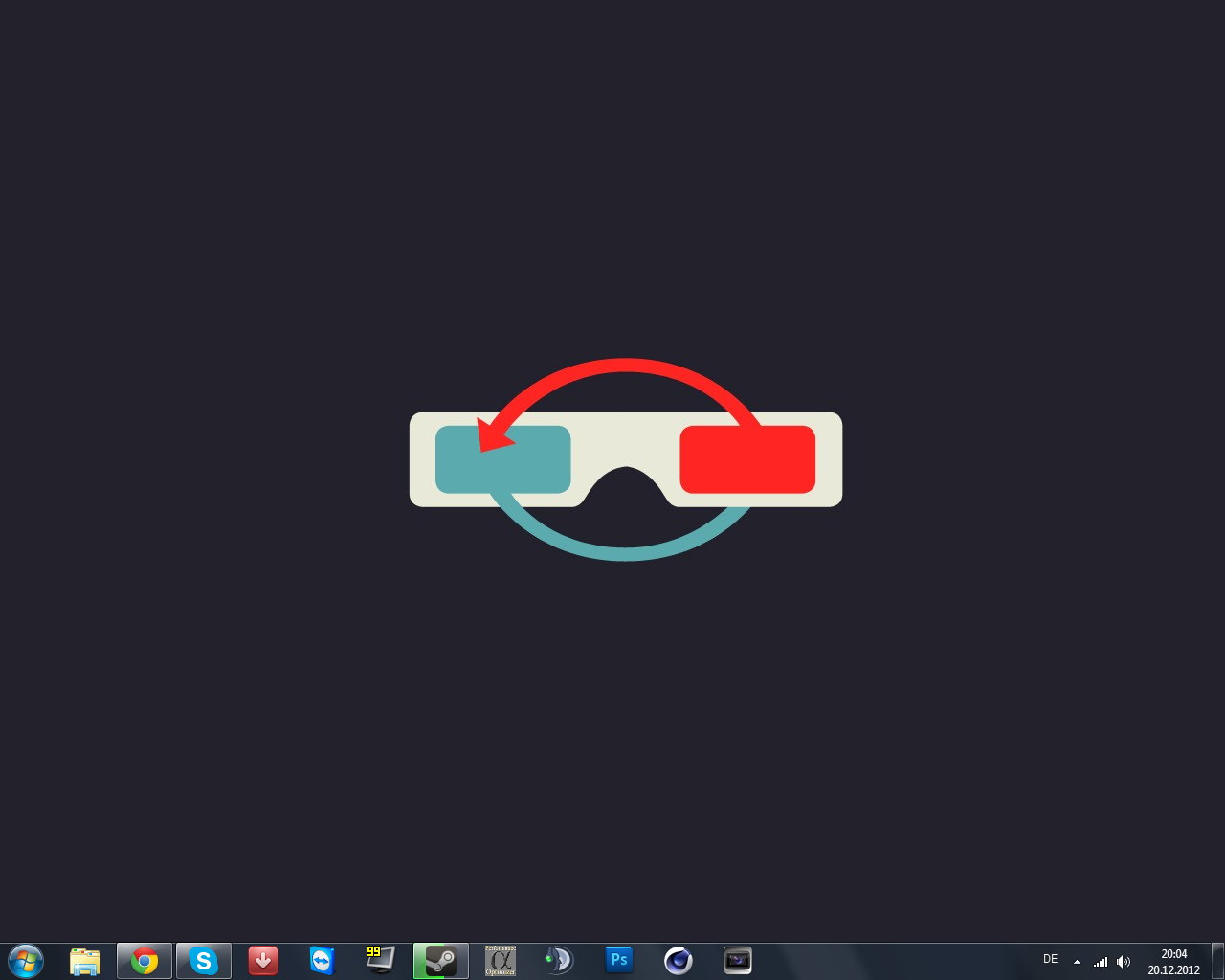Click the Show Desktop button strip
The width and height of the screenshot is (1225, 980).
1217,961
